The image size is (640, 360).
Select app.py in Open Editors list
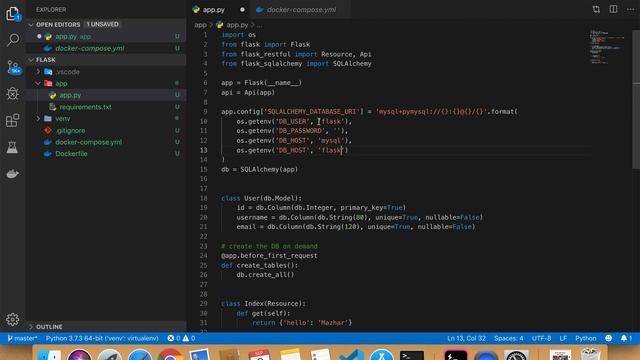coord(106,36)
